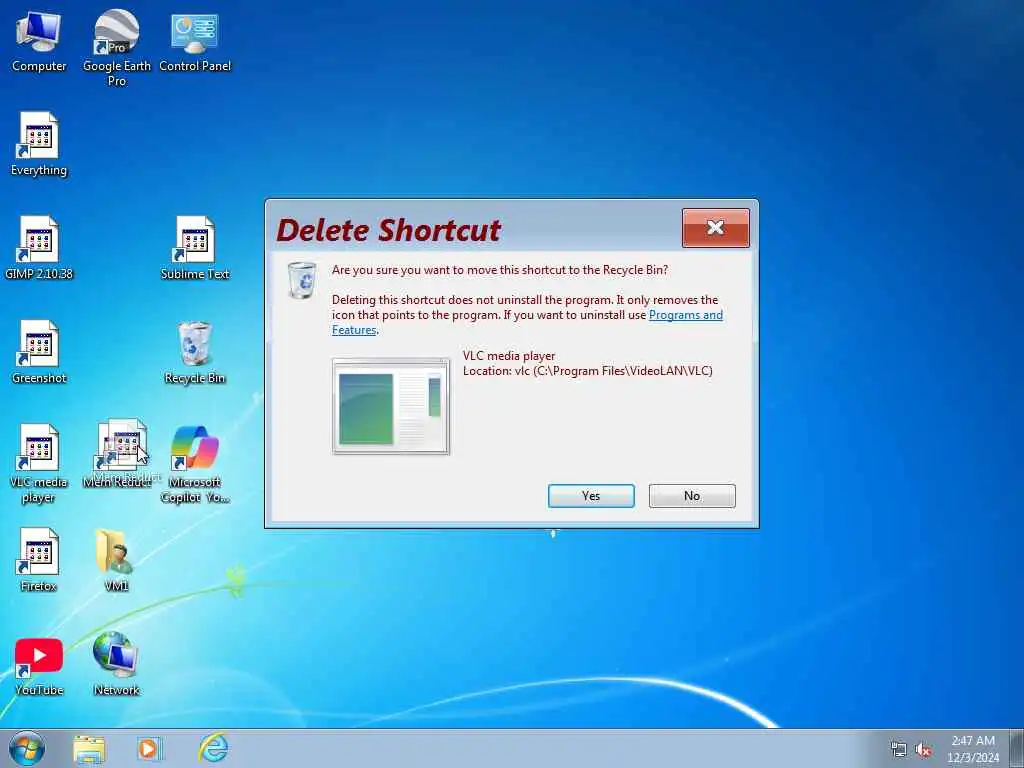Select the Mem Reduct shortcut icon
This screenshot has height=768, width=1024.
[118, 455]
